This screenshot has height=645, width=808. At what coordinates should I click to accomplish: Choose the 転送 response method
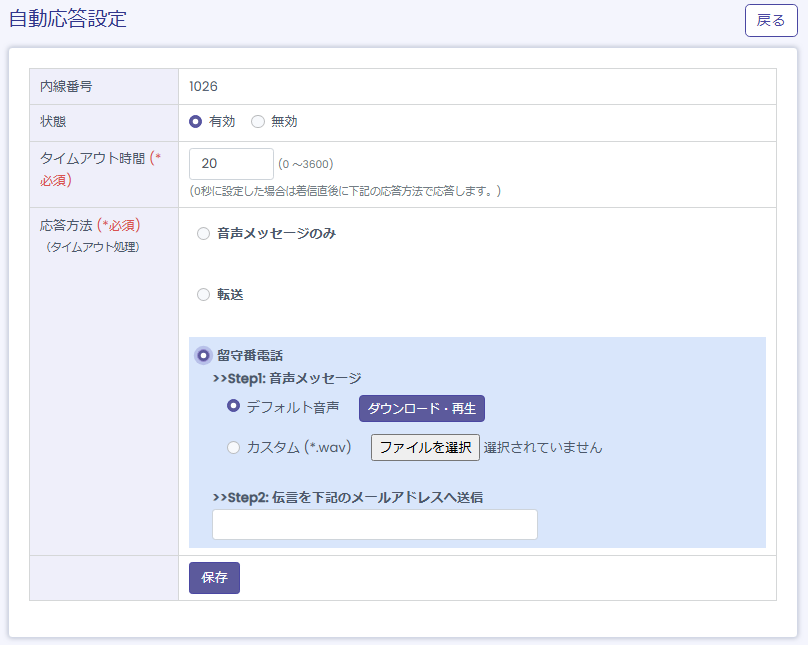coord(204,295)
